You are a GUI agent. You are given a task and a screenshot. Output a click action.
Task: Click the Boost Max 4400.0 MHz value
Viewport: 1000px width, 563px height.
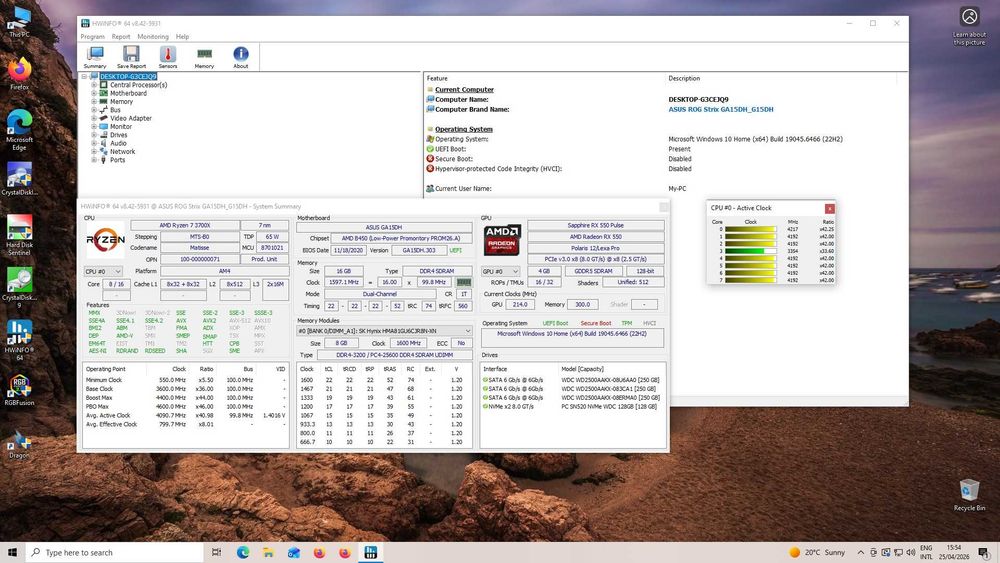pyautogui.click(x=171, y=398)
